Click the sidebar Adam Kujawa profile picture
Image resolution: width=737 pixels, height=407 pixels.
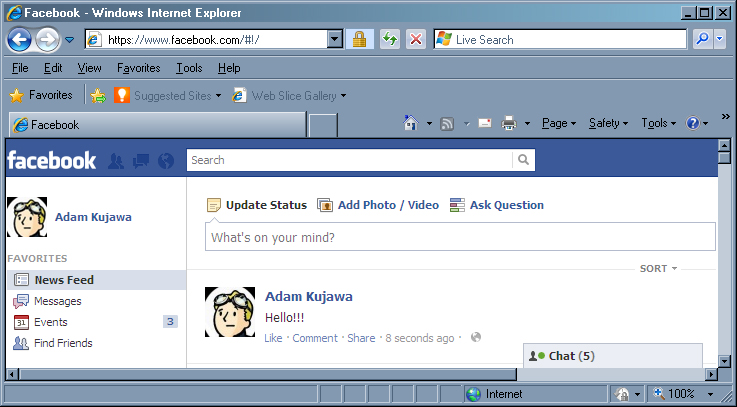click(x=27, y=217)
